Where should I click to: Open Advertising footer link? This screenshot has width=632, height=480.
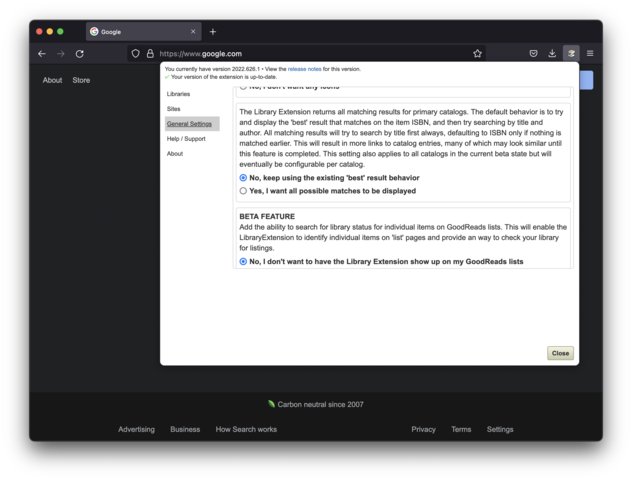click(137, 429)
